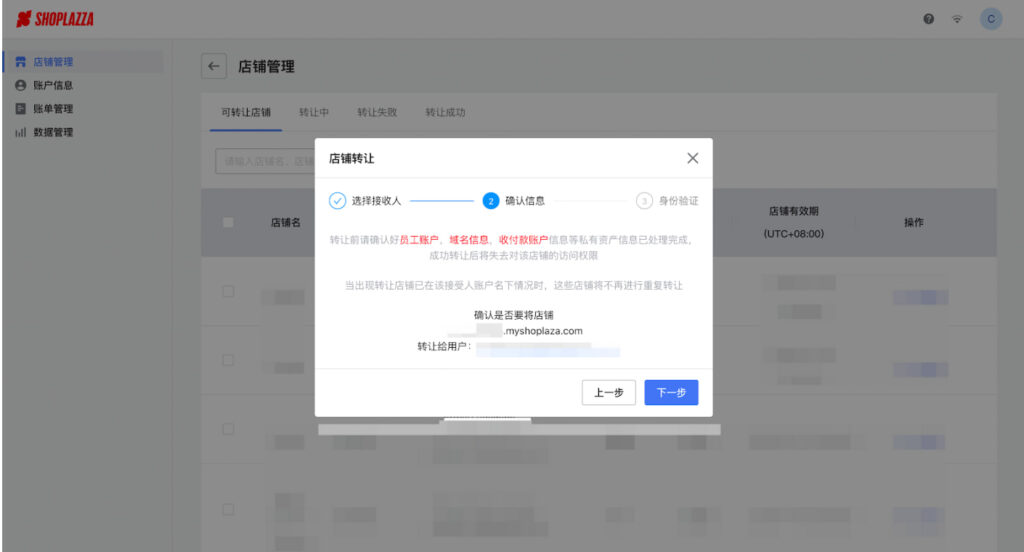Click the wifi signal icon in header
1024x552 pixels.
[957, 19]
